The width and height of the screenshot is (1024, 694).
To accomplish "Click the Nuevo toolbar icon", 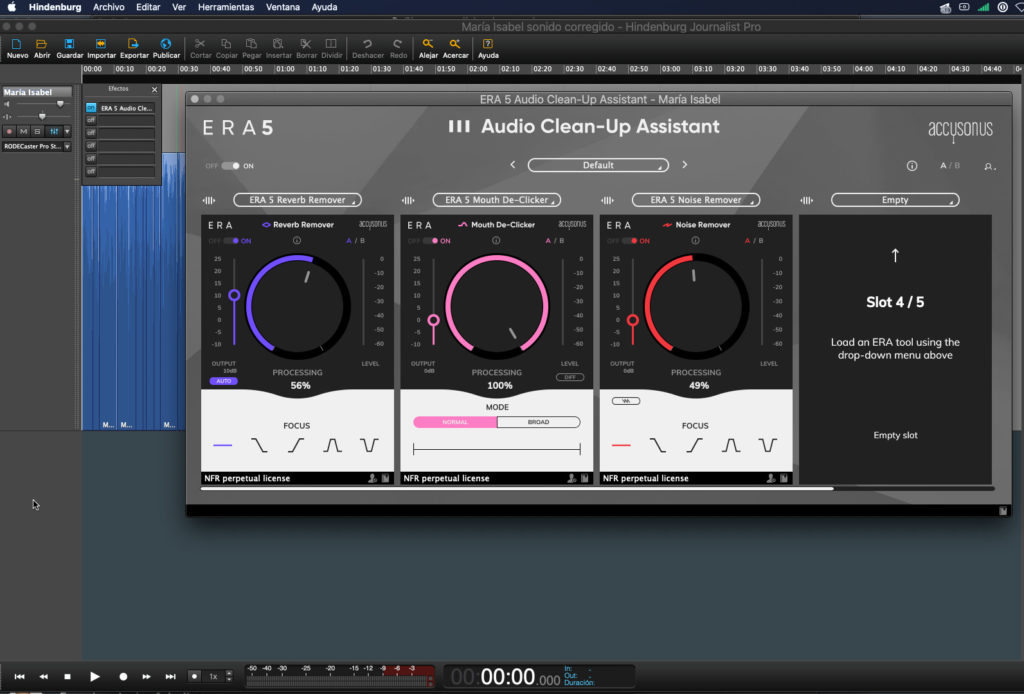I will click(x=17, y=44).
